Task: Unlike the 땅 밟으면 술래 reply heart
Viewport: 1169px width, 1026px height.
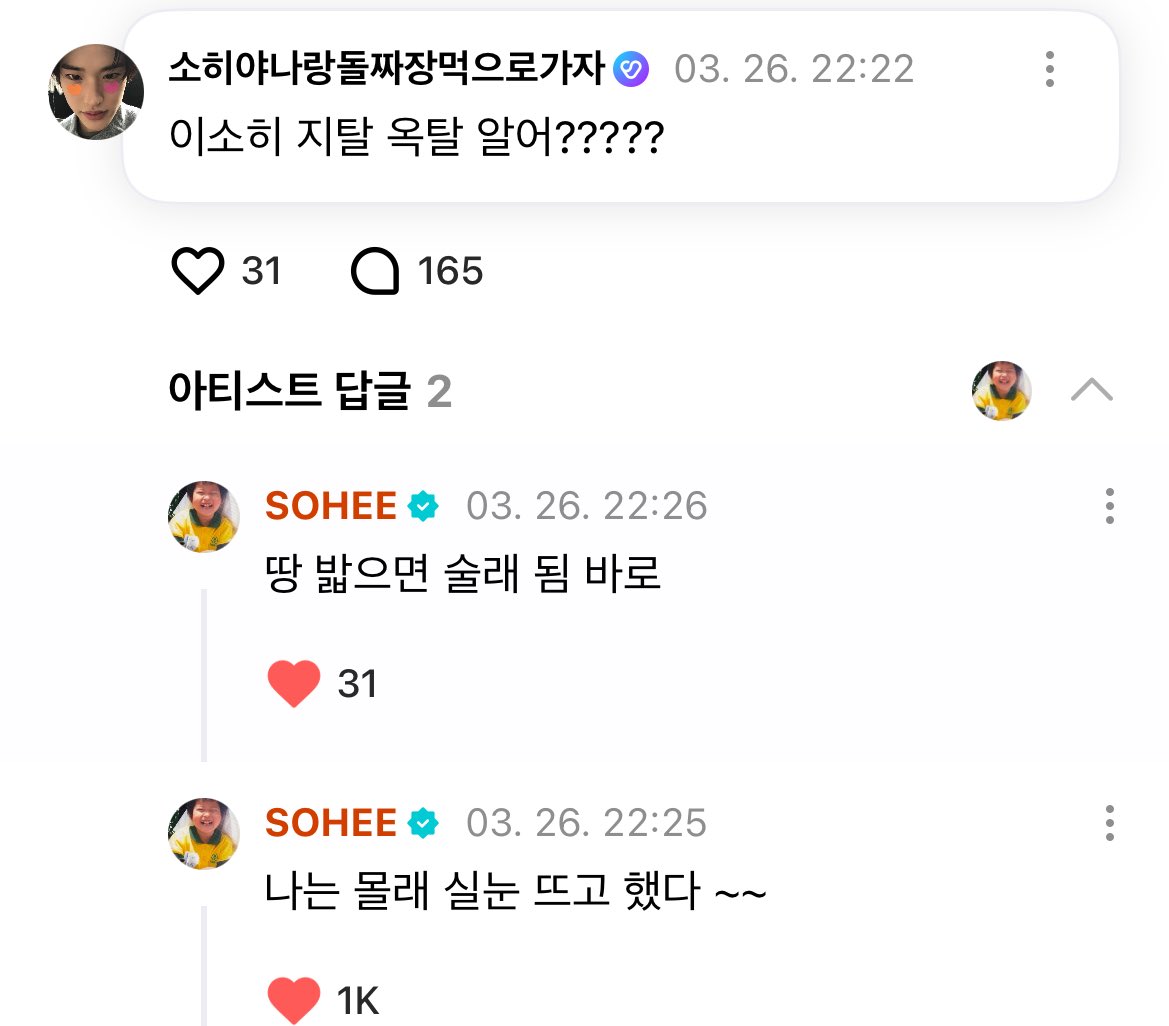Action: (294, 683)
